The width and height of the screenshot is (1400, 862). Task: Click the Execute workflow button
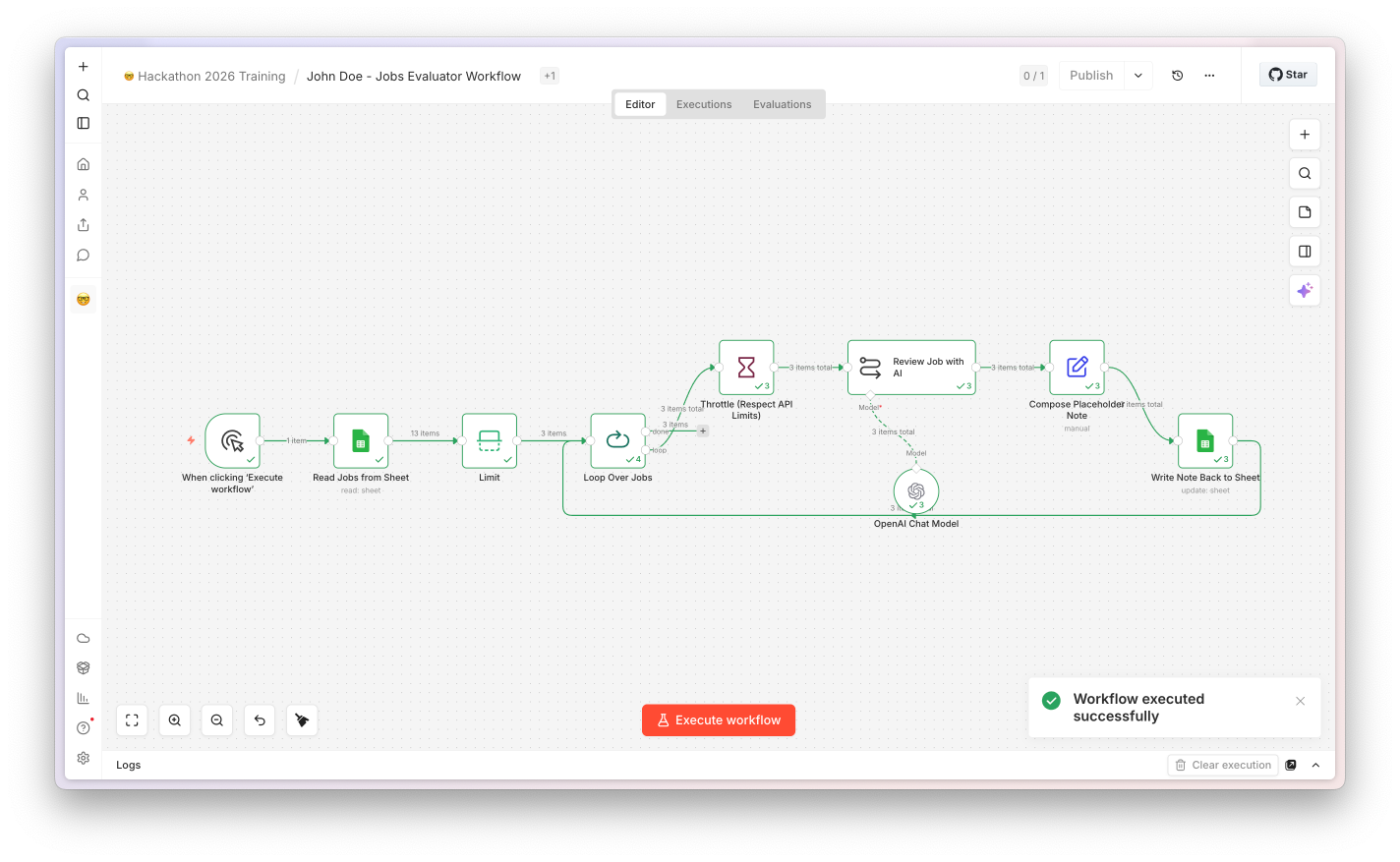719,720
